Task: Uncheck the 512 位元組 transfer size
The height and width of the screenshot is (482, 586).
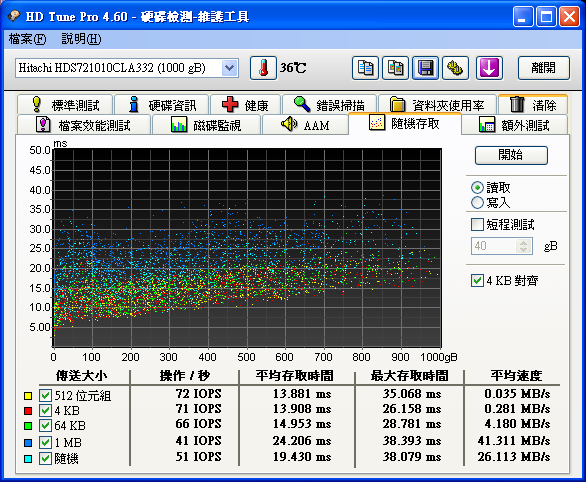Action: (45, 395)
